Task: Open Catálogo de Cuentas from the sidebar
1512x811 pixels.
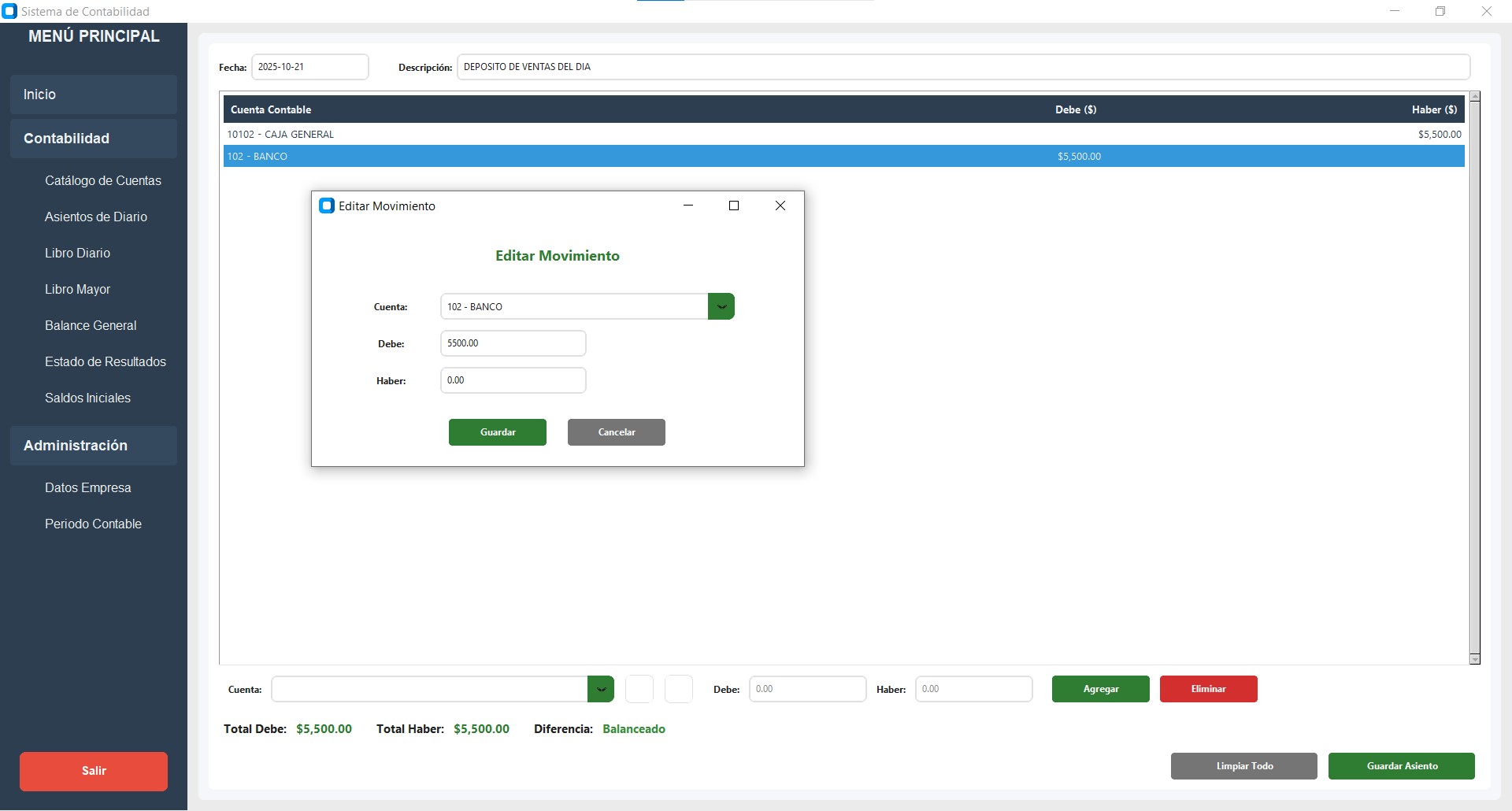Action: tap(102, 181)
